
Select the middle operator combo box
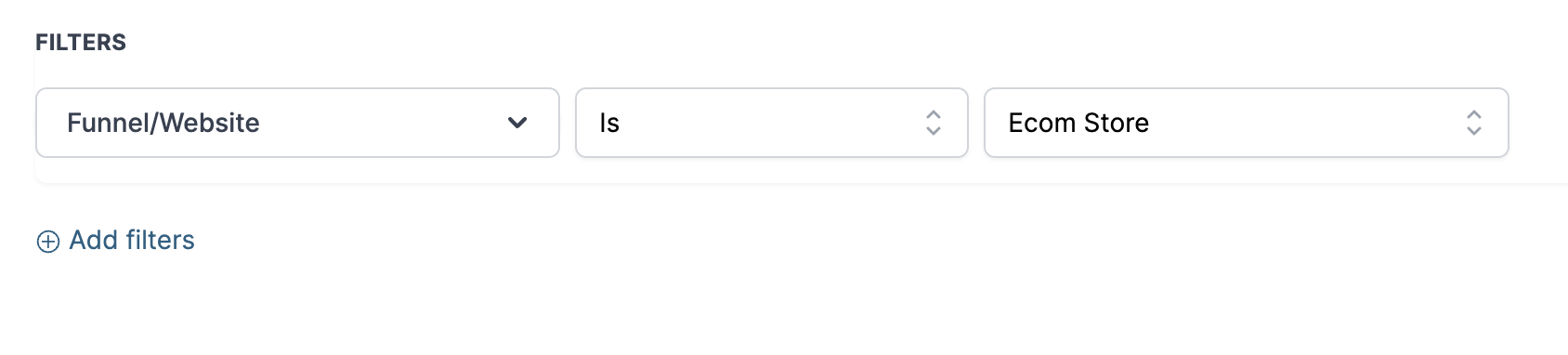tap(772, 123)
